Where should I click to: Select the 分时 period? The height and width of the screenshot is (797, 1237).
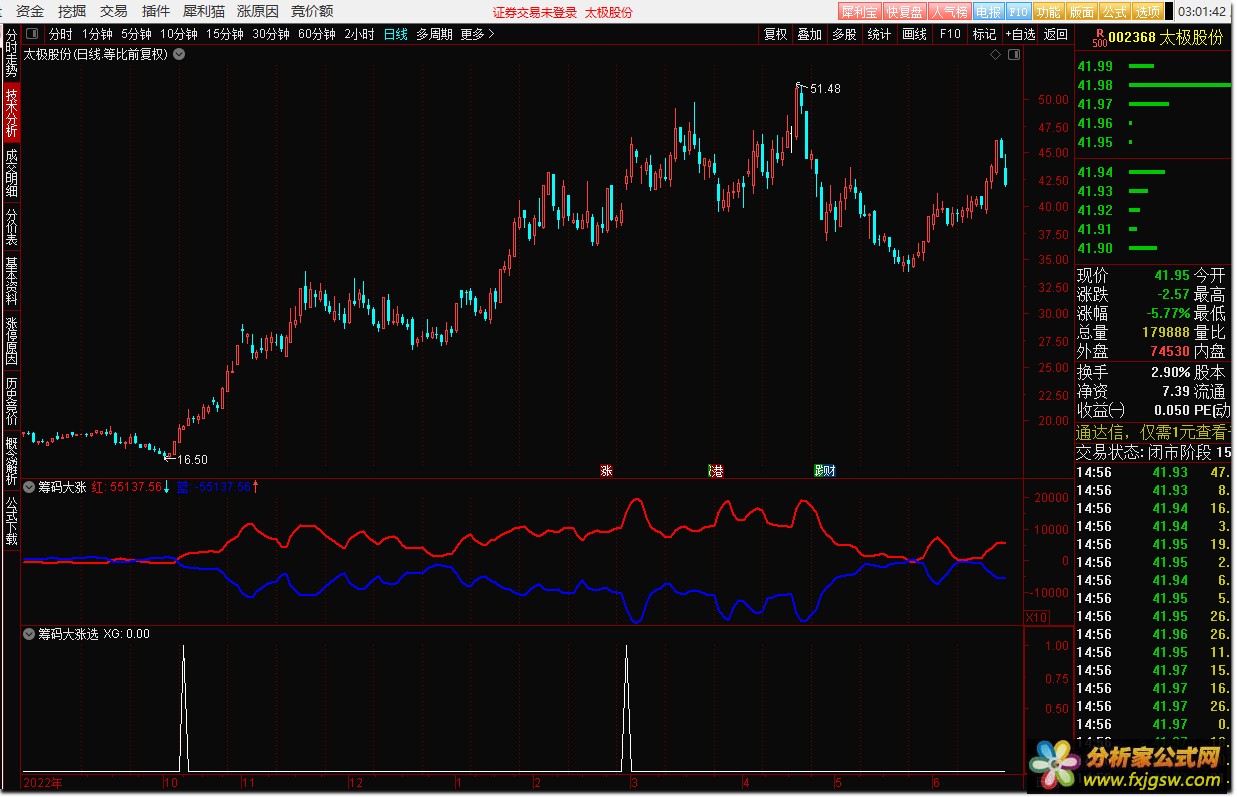pos(61,34)
